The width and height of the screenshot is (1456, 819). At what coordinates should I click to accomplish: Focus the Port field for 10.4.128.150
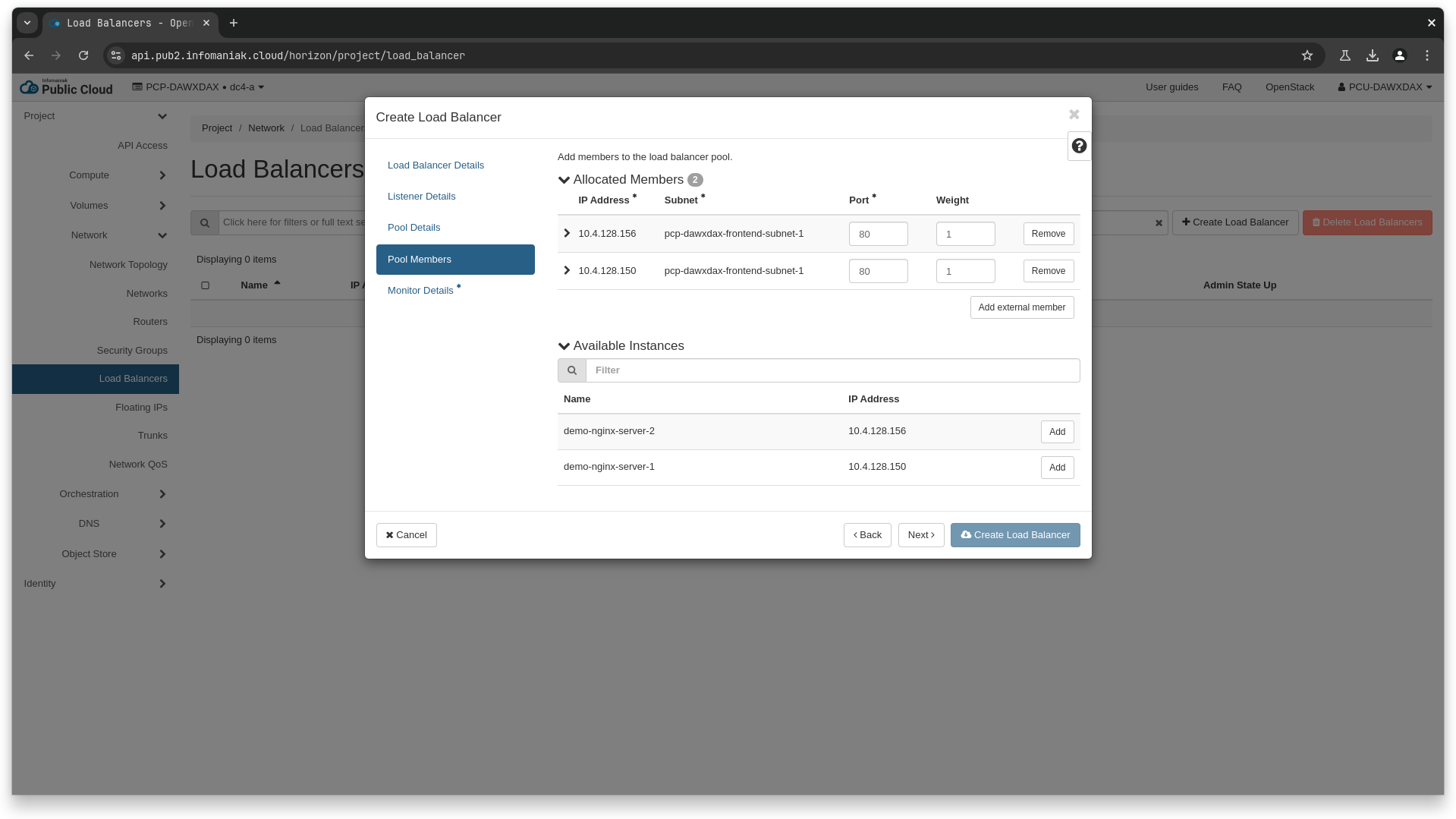click(x=878, y=271)
